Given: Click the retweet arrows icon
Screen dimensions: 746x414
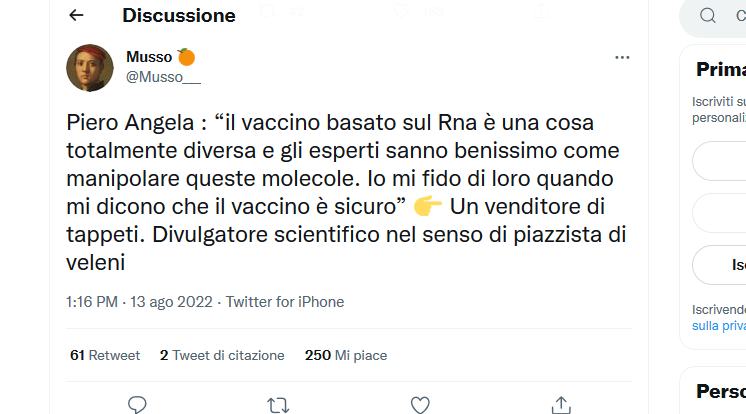Looking at the screenshot, I should [279, 404].
